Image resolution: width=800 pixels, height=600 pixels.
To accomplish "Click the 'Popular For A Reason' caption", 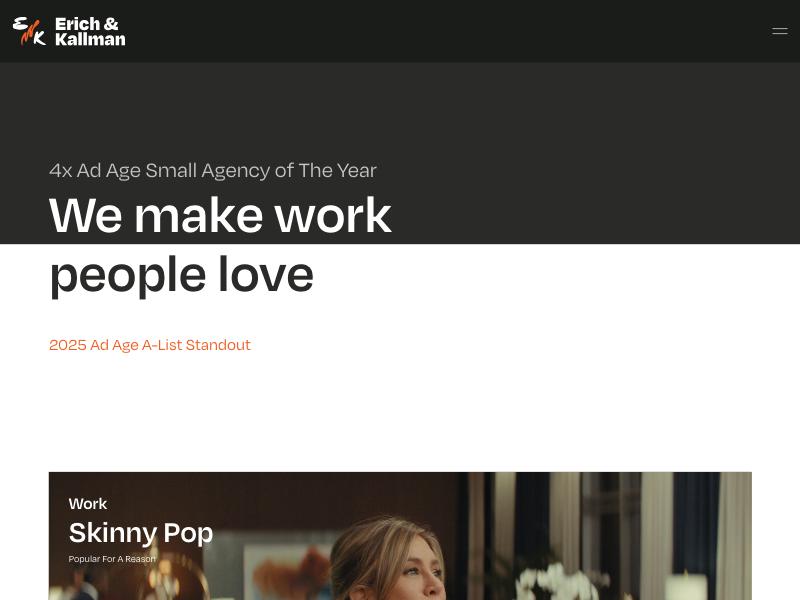I will tap(112, 559).
